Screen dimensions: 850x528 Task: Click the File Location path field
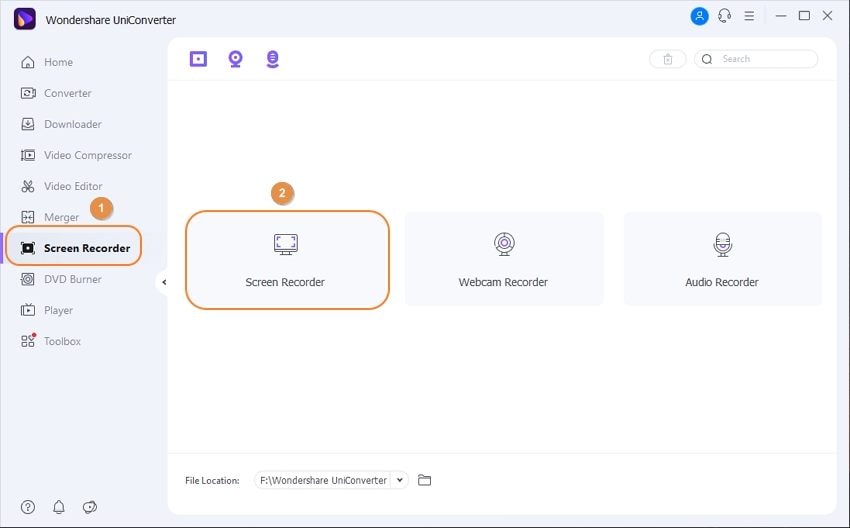click(323, 480)
